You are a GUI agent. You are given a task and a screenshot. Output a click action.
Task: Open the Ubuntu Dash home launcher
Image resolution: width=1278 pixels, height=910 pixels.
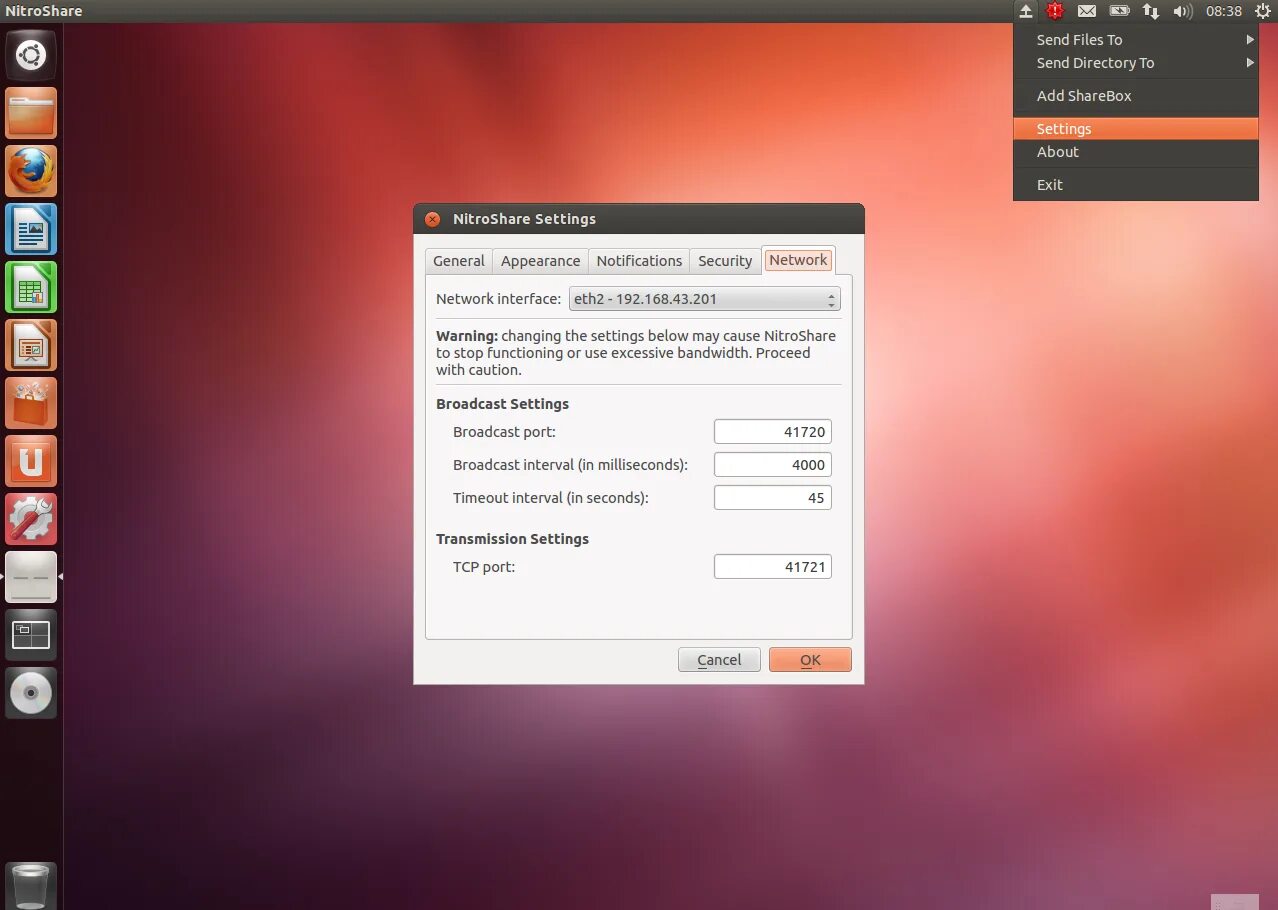(31, 55)
